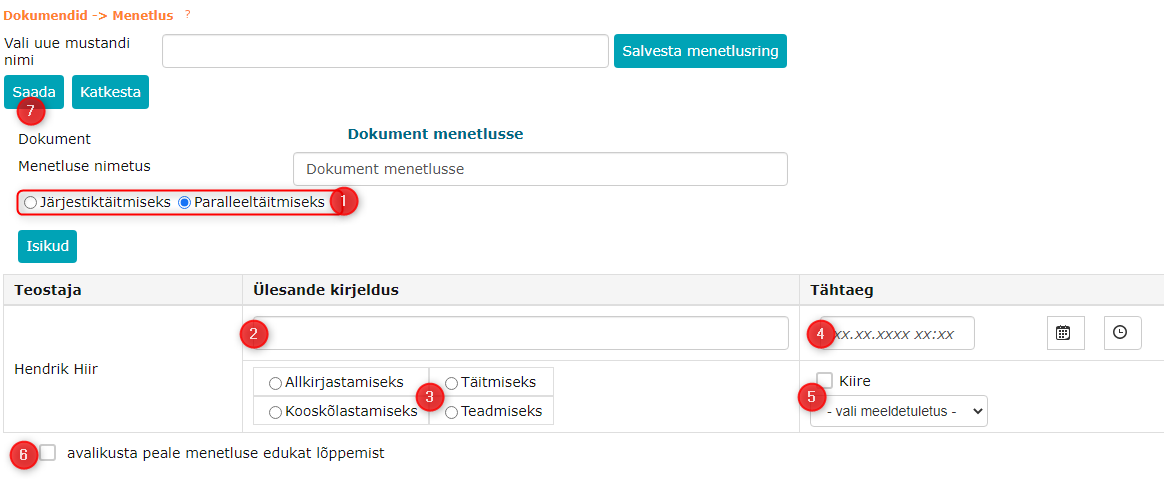The image size is (1164, 489).
Task: Choose the Allkirjastamiseks task type
Action: pyautogui.click(x=275, y=383)
